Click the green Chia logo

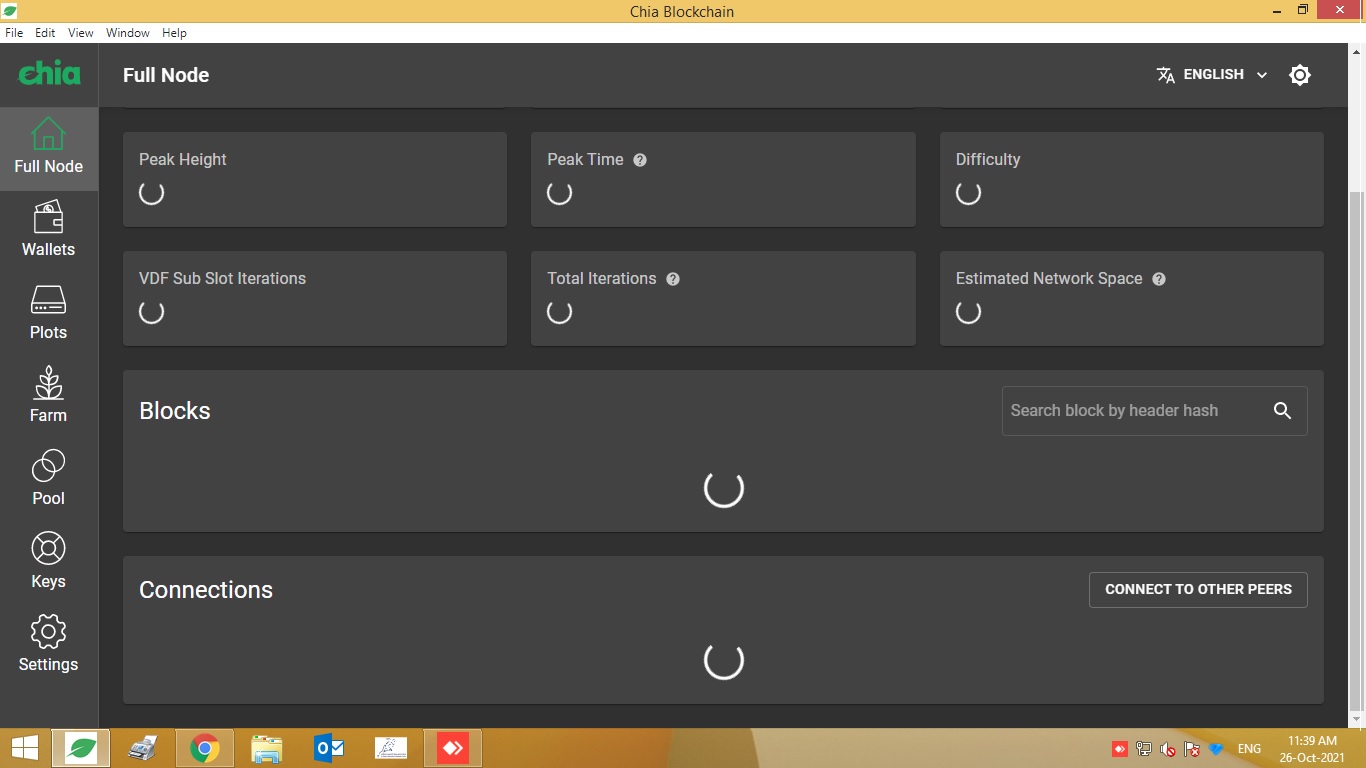point(49,73)
